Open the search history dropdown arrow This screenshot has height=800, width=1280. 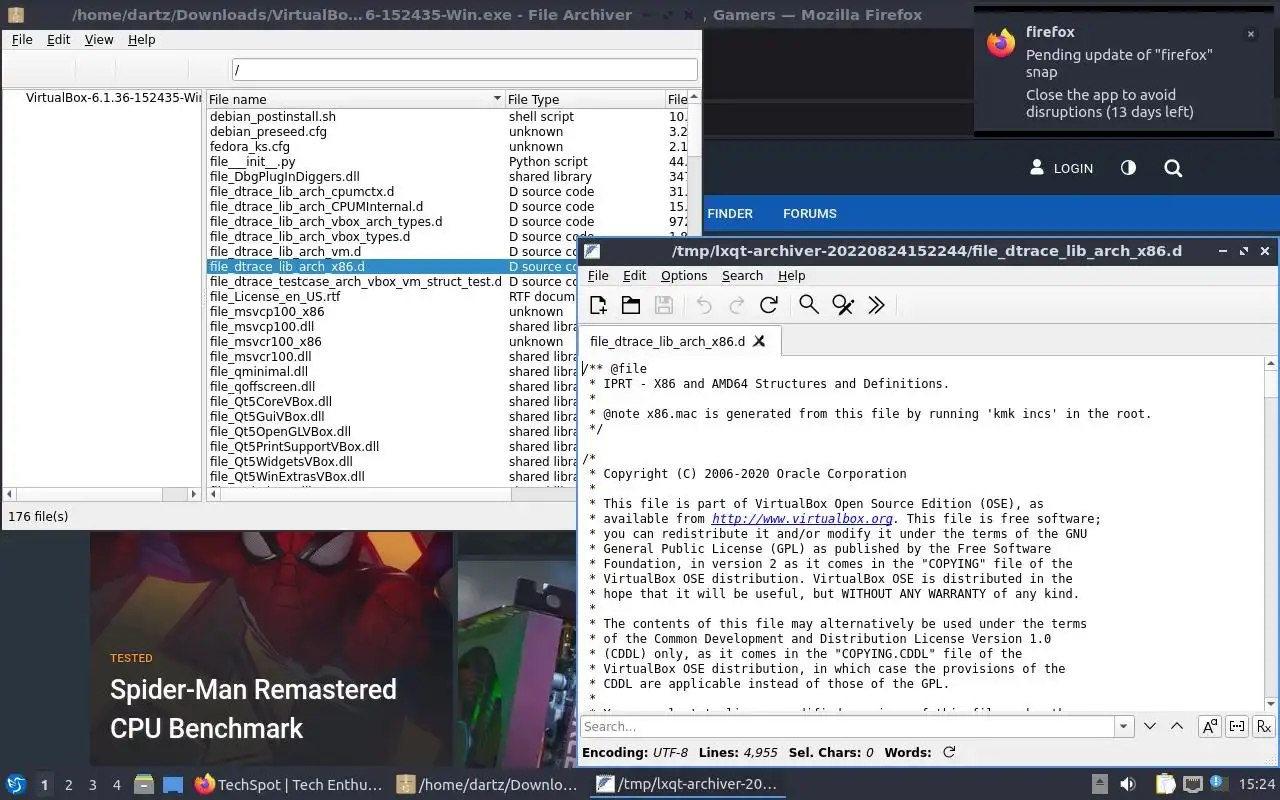coord(1124,726)
